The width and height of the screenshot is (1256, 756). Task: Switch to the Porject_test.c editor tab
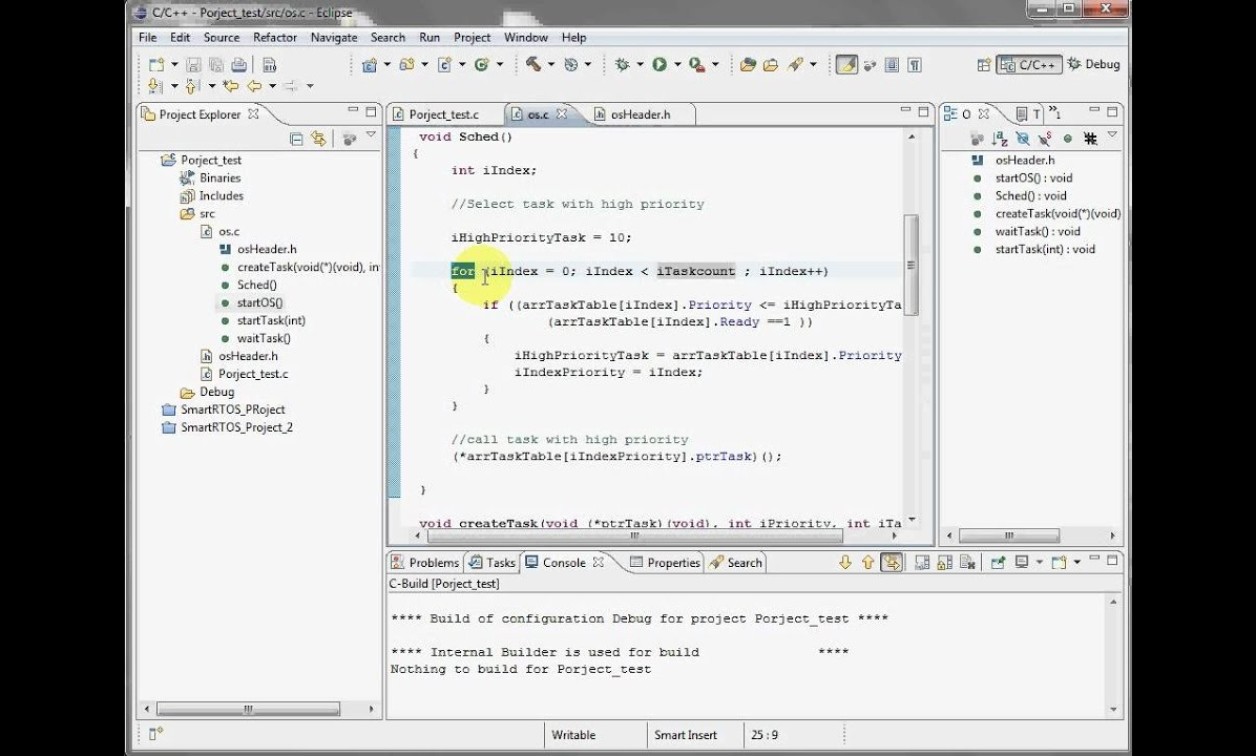(442, 114)
